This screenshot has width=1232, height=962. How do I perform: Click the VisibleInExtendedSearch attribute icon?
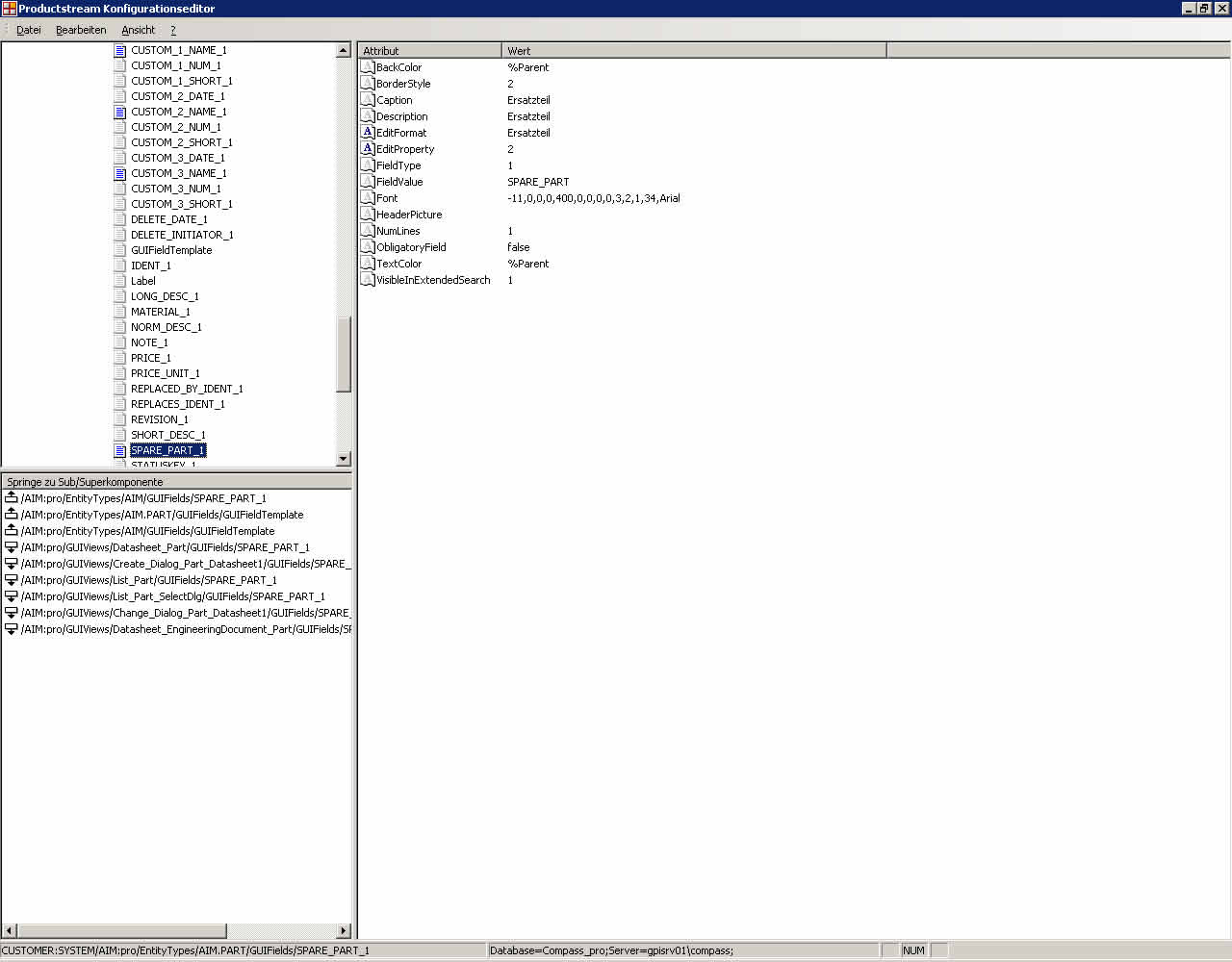coord(368,280)
